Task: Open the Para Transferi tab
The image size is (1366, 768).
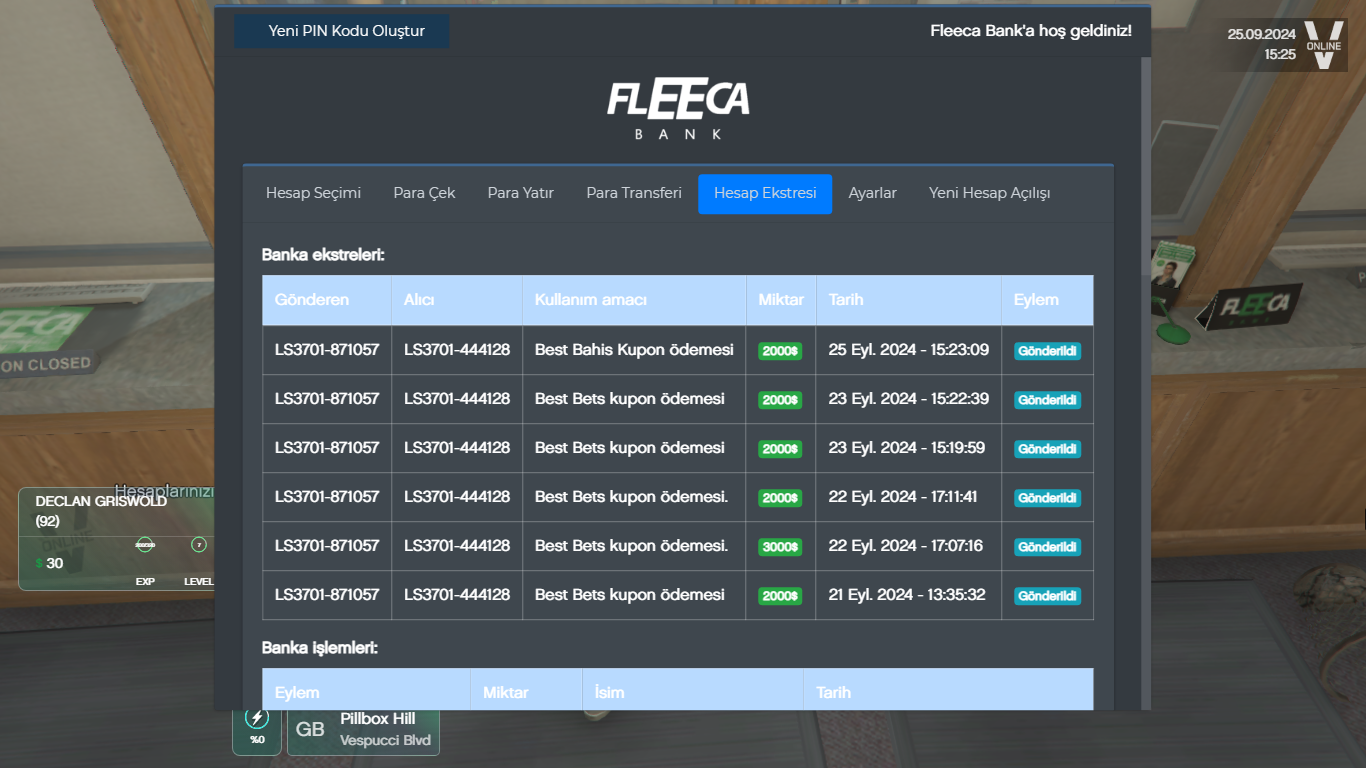Action: tap(634, 193)
